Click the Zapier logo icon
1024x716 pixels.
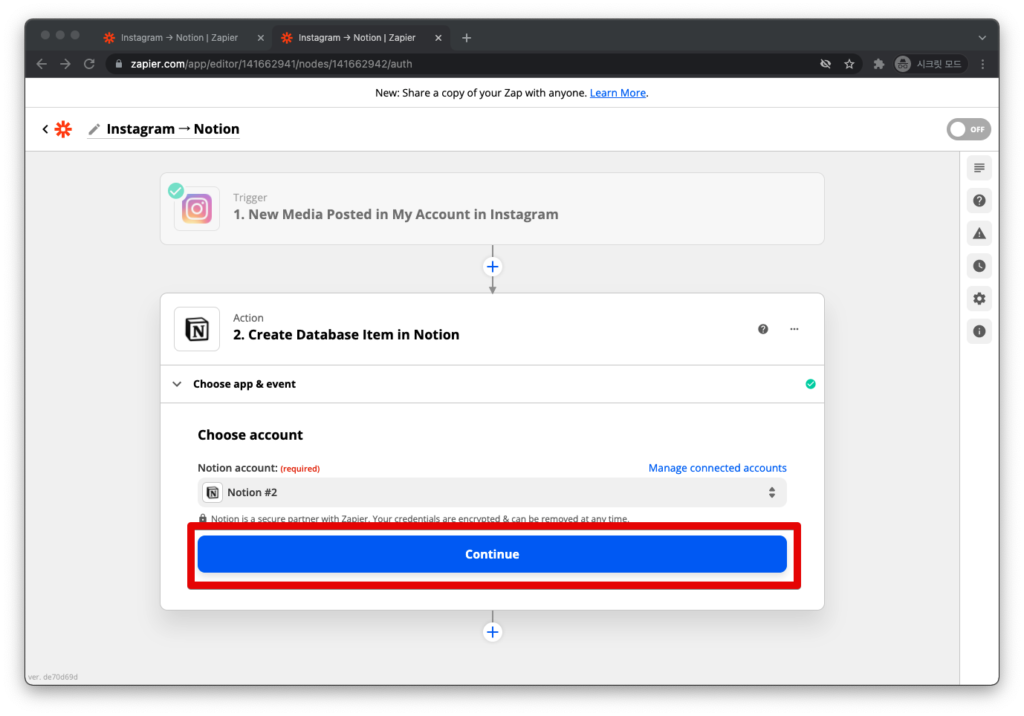(x=63, y=129)
